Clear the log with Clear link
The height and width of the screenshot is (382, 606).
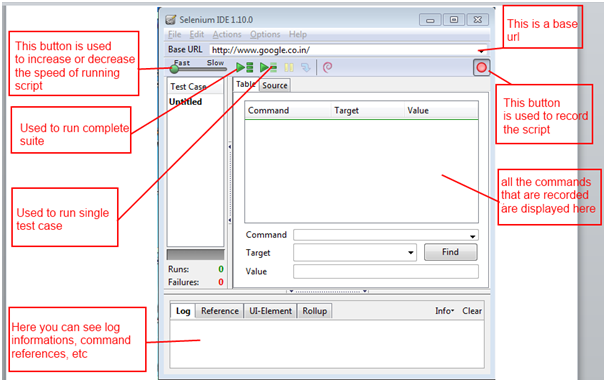pyautogui.click(x=472, y=311)
